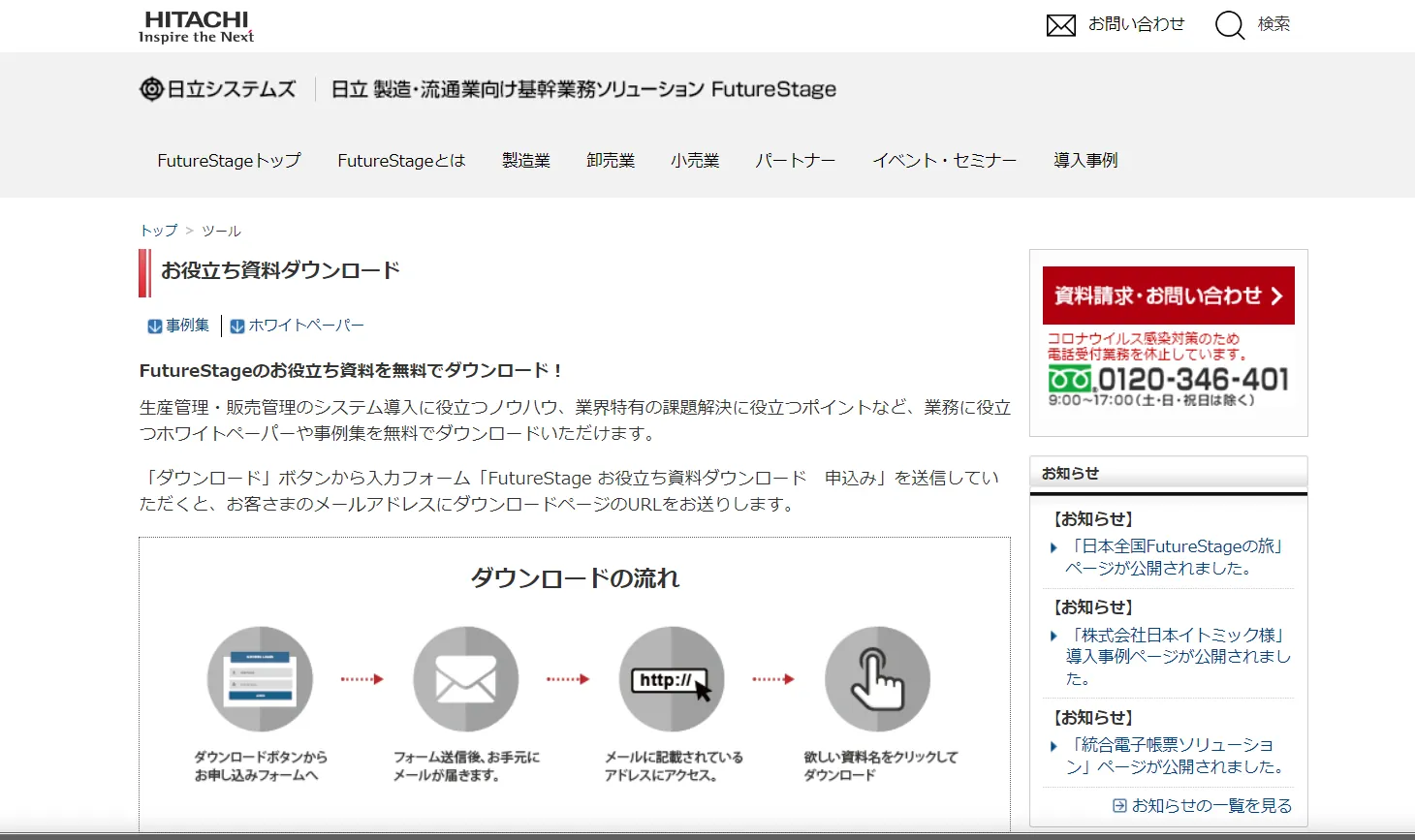
Task: Click the 日立システムズ logo
Action: (218, 89)
